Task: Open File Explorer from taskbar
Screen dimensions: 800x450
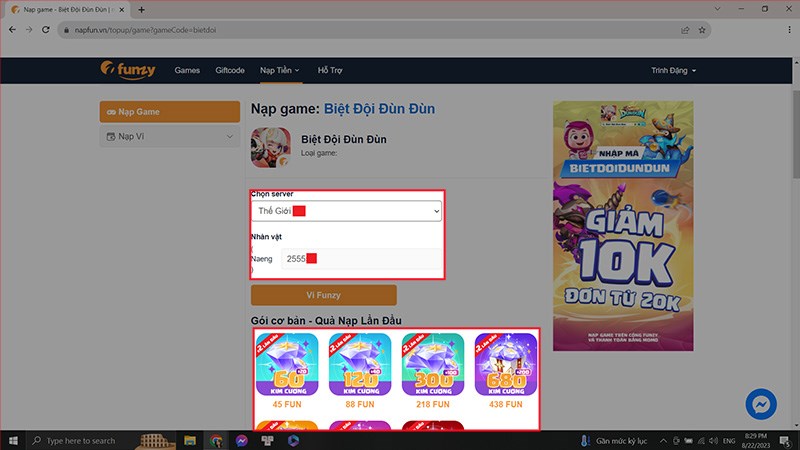Action: coord(190,440)
